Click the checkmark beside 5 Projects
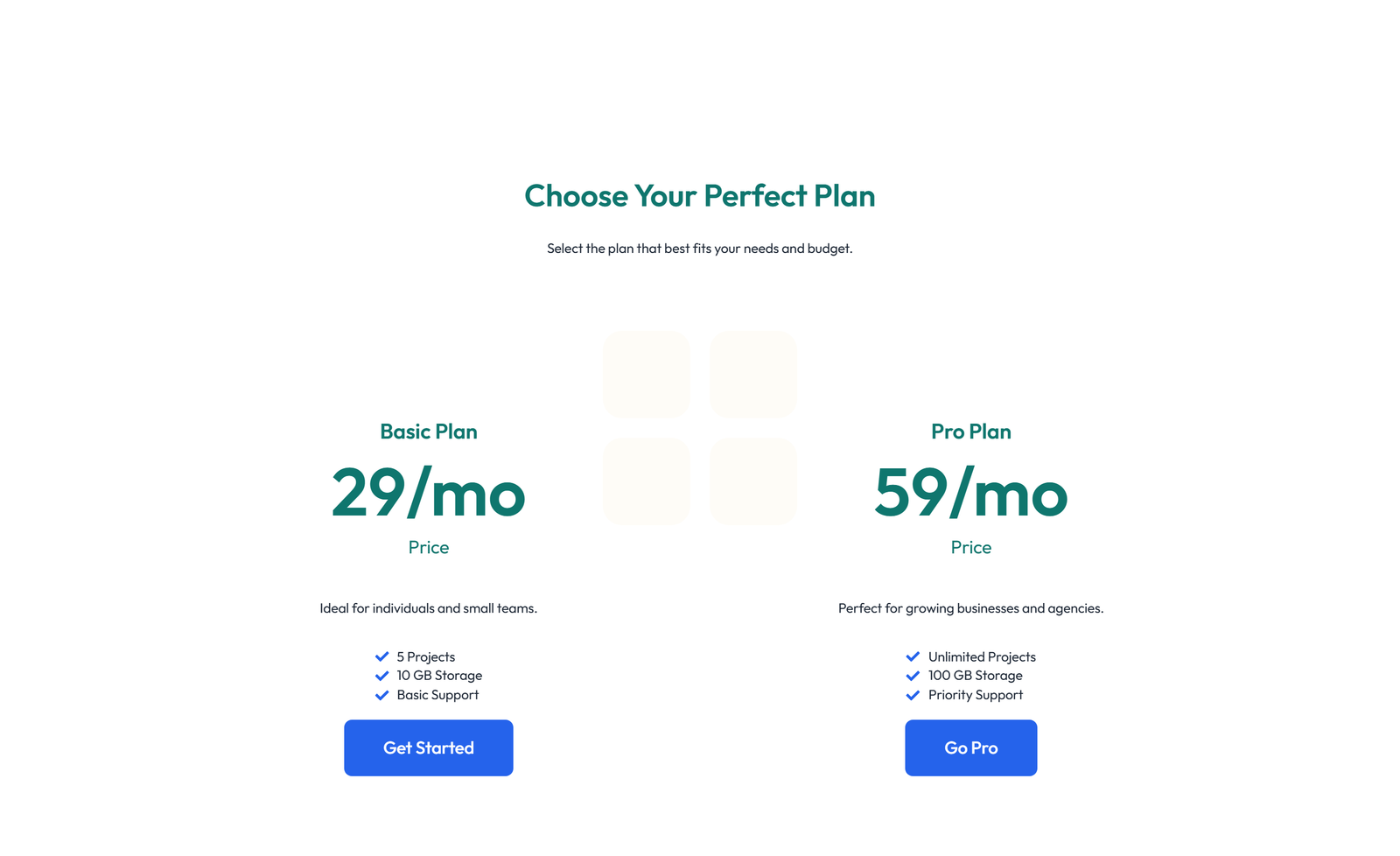The width and height of the screenshot is (1400, 856). coord(381,656)
